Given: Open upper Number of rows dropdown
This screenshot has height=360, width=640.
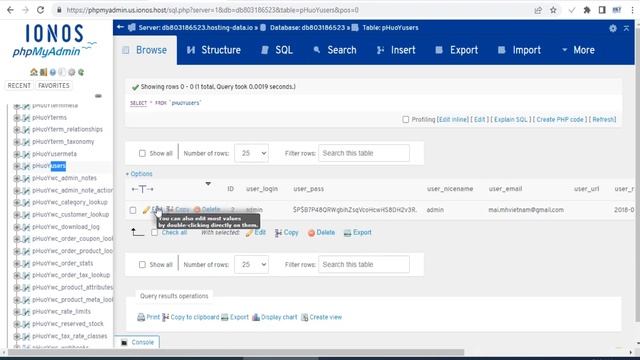Looking at the screenshot, I should pyautogui.click(x=251, y=153).
